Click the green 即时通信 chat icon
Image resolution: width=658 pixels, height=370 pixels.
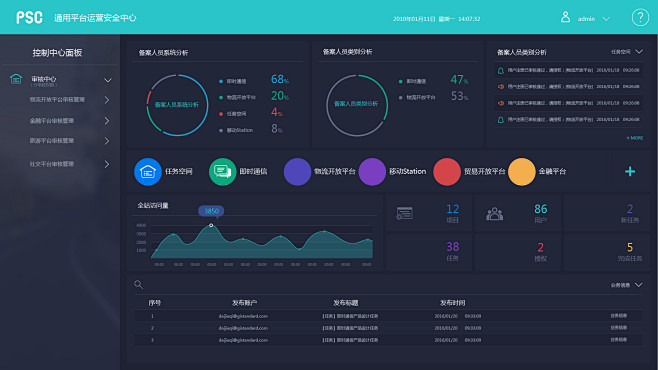pyautogui.click(x=222, y=172)
